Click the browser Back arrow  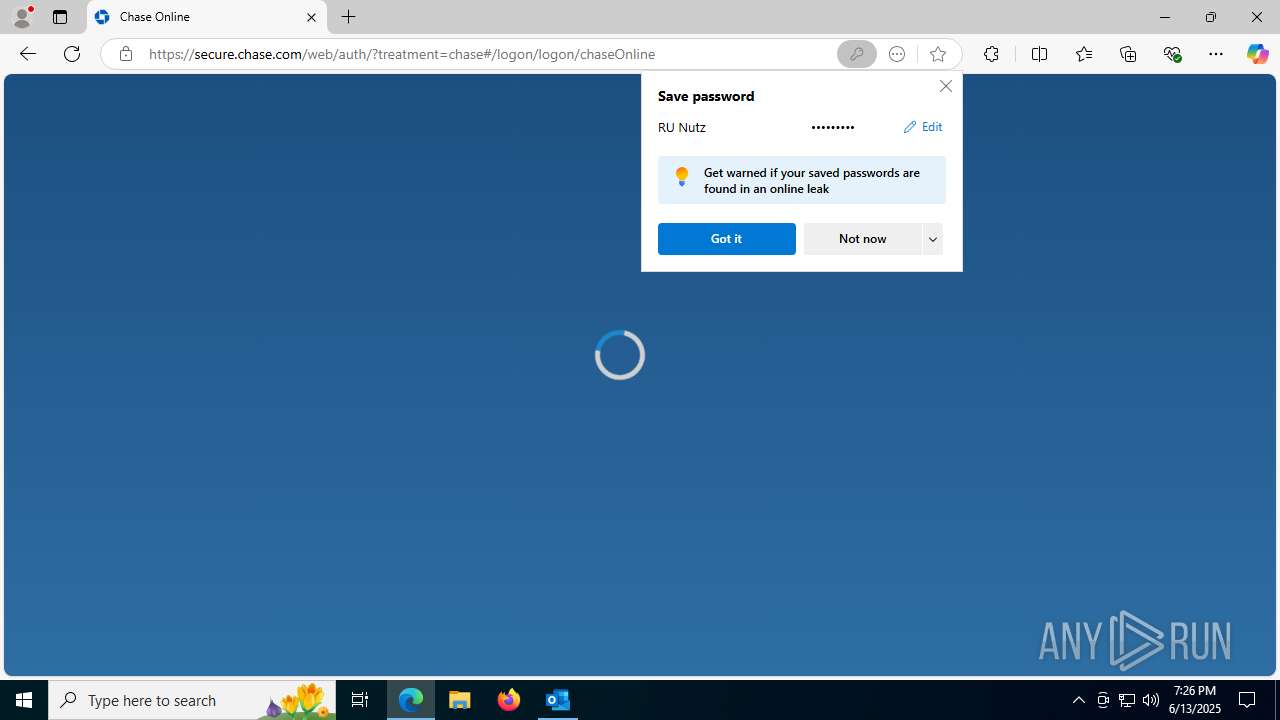click(27, 54)
